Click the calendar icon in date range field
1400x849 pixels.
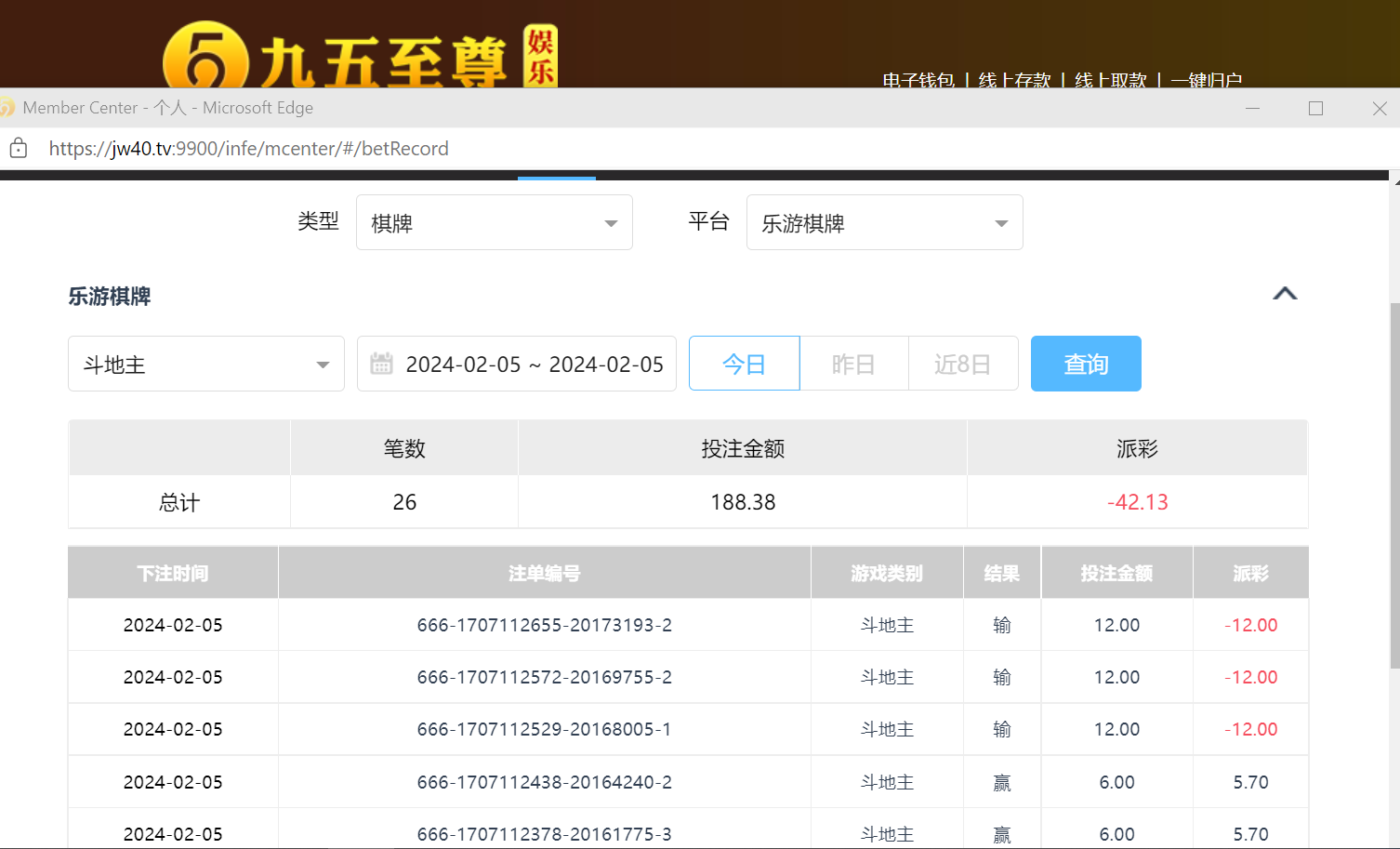(x=381, y=364)
